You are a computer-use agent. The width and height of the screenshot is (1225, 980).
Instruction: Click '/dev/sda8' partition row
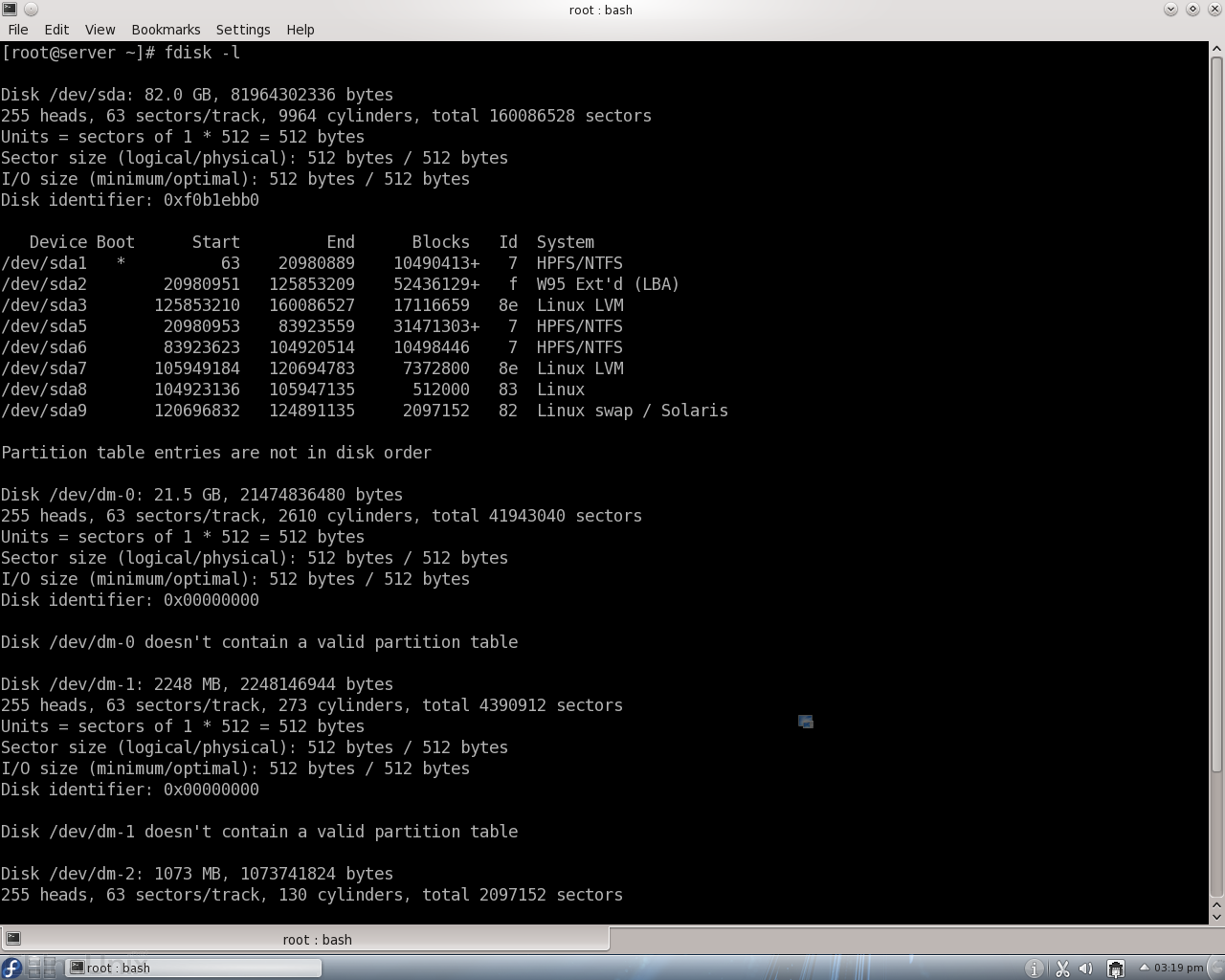pos(293,390)
